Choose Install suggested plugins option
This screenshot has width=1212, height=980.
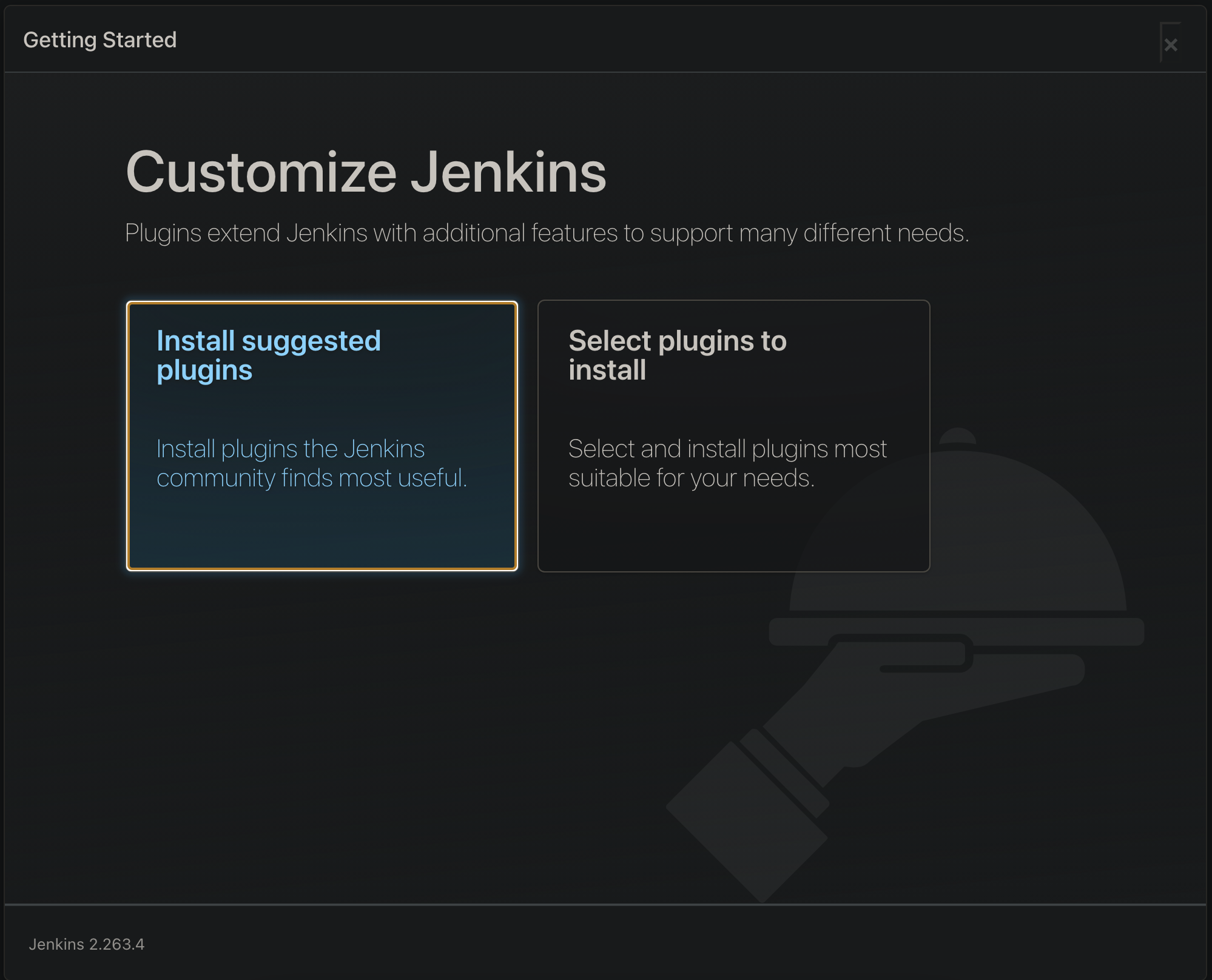coord(322,436)
